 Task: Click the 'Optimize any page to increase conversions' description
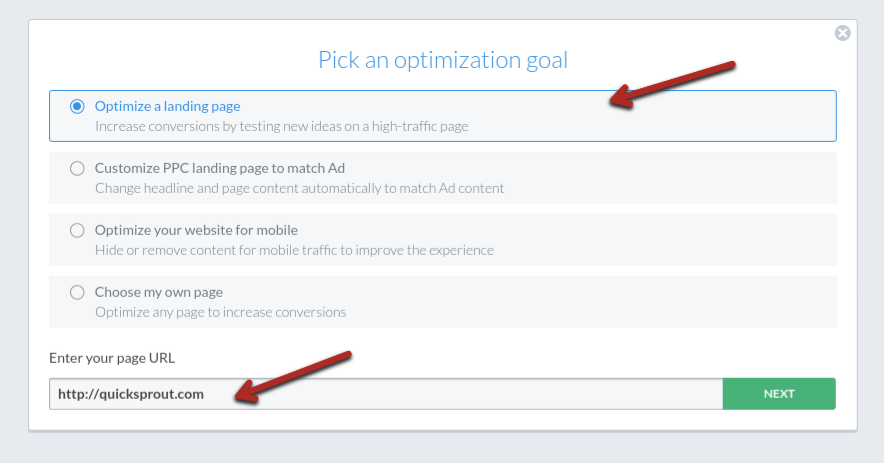(220, 312)
